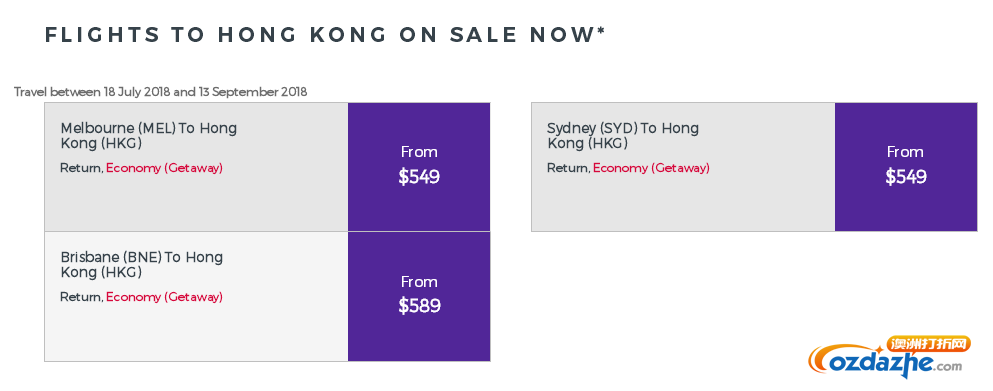Click the Sydney card grey info area
The width and height of the screenshot is (993, 391).
click(x=683, y=167)
